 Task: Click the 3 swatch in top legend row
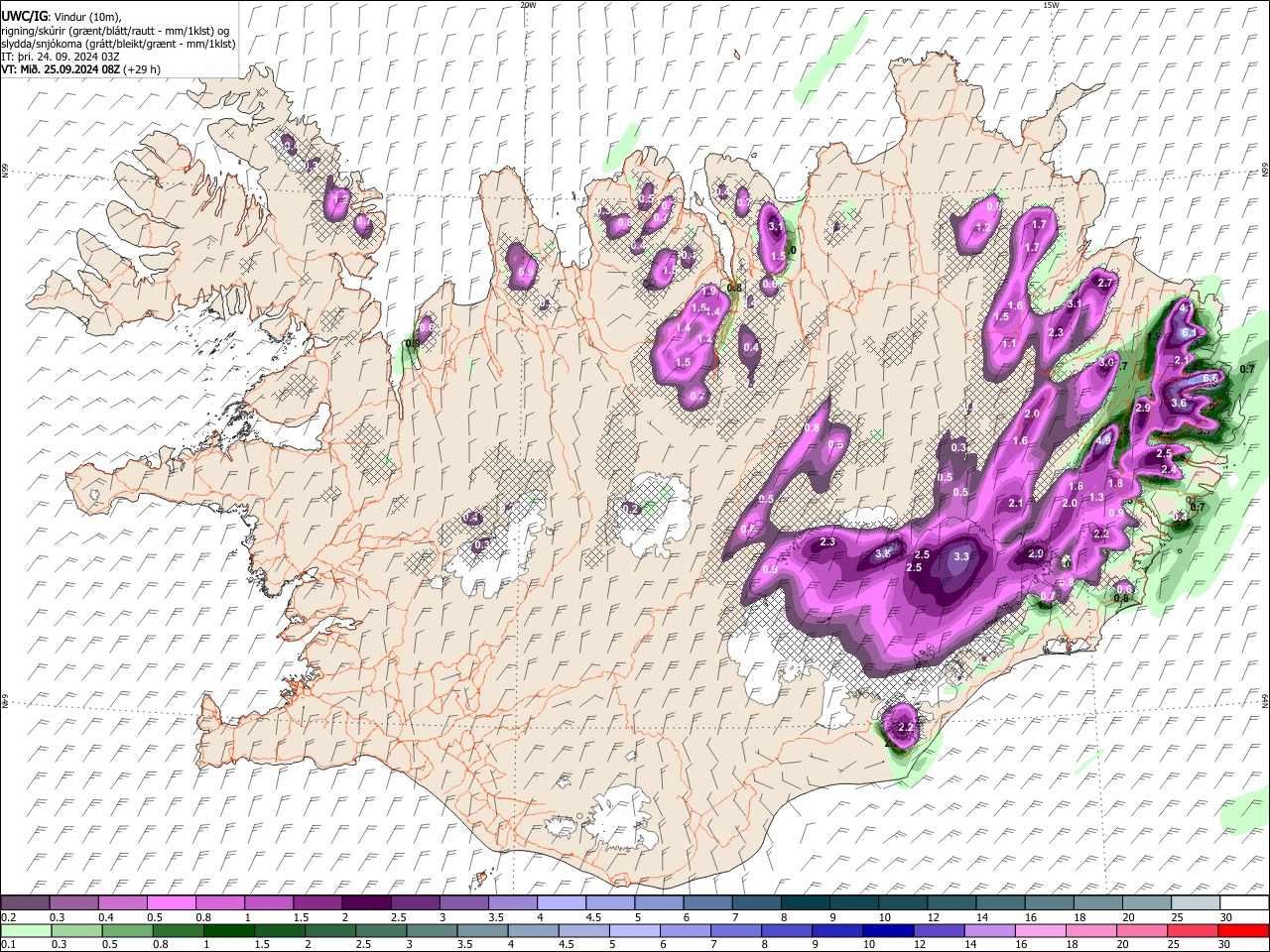coord(463,902)
